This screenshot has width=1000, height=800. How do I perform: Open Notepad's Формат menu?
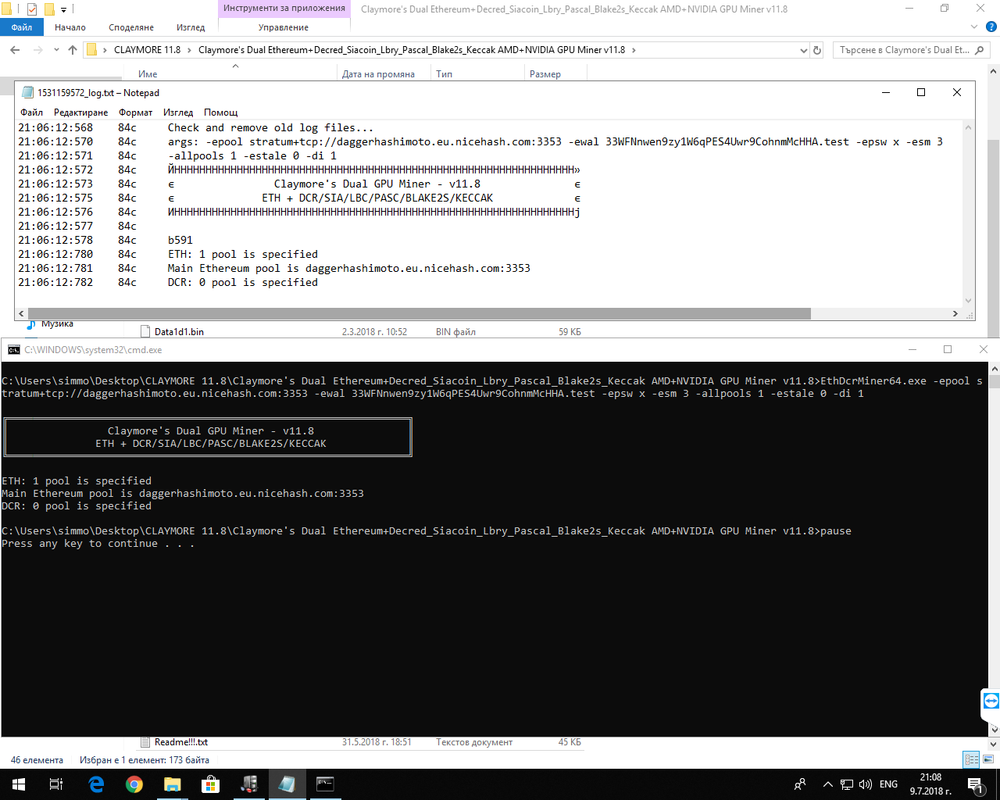135,112
